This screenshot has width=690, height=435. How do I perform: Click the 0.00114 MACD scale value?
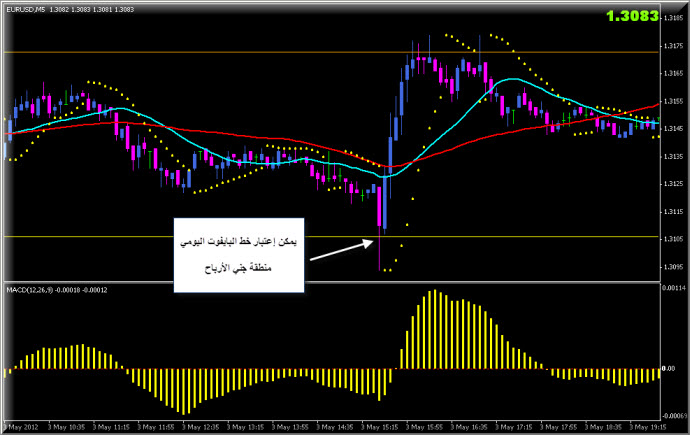click(674, 288)
